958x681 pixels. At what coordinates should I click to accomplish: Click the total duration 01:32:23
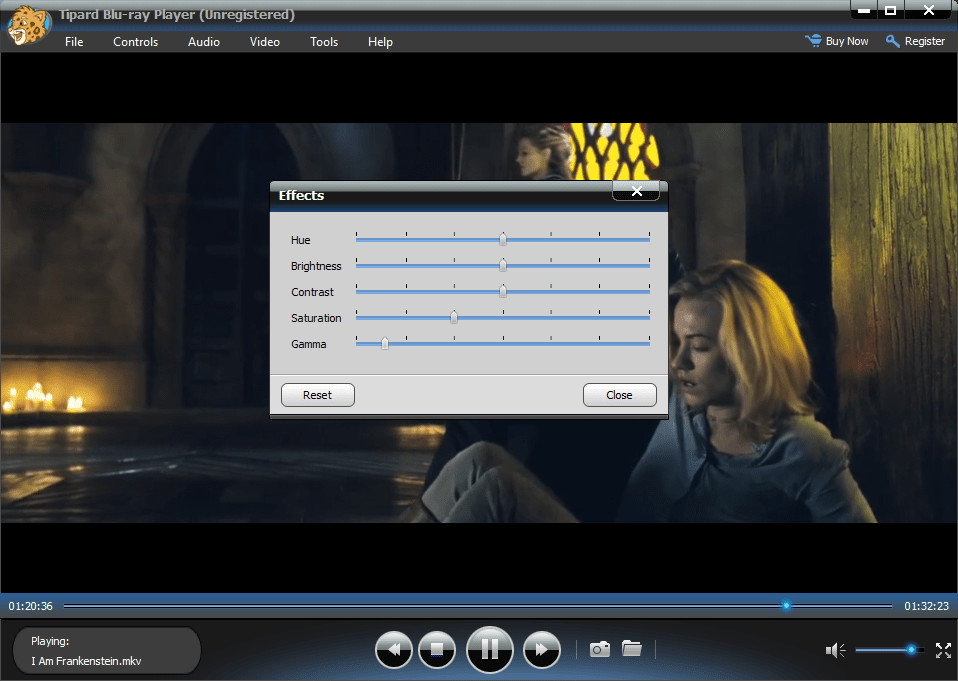point(926,606)
